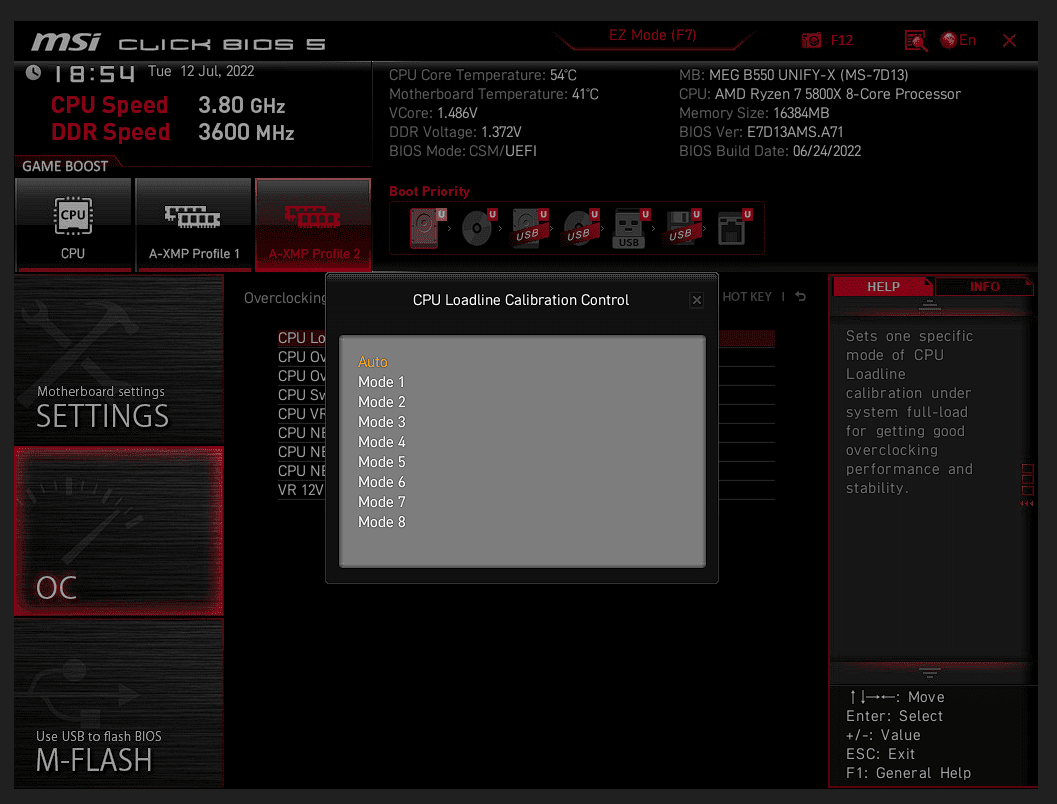
Task: Click the MSI logo
Action: [x=65, y=42]
